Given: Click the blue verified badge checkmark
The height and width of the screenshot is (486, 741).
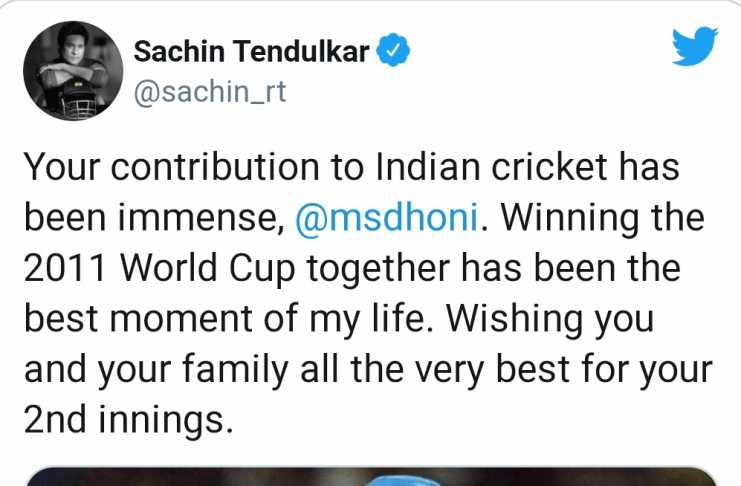Looking at the screenshot, I should pyautogui.click(x=393, y=50).
